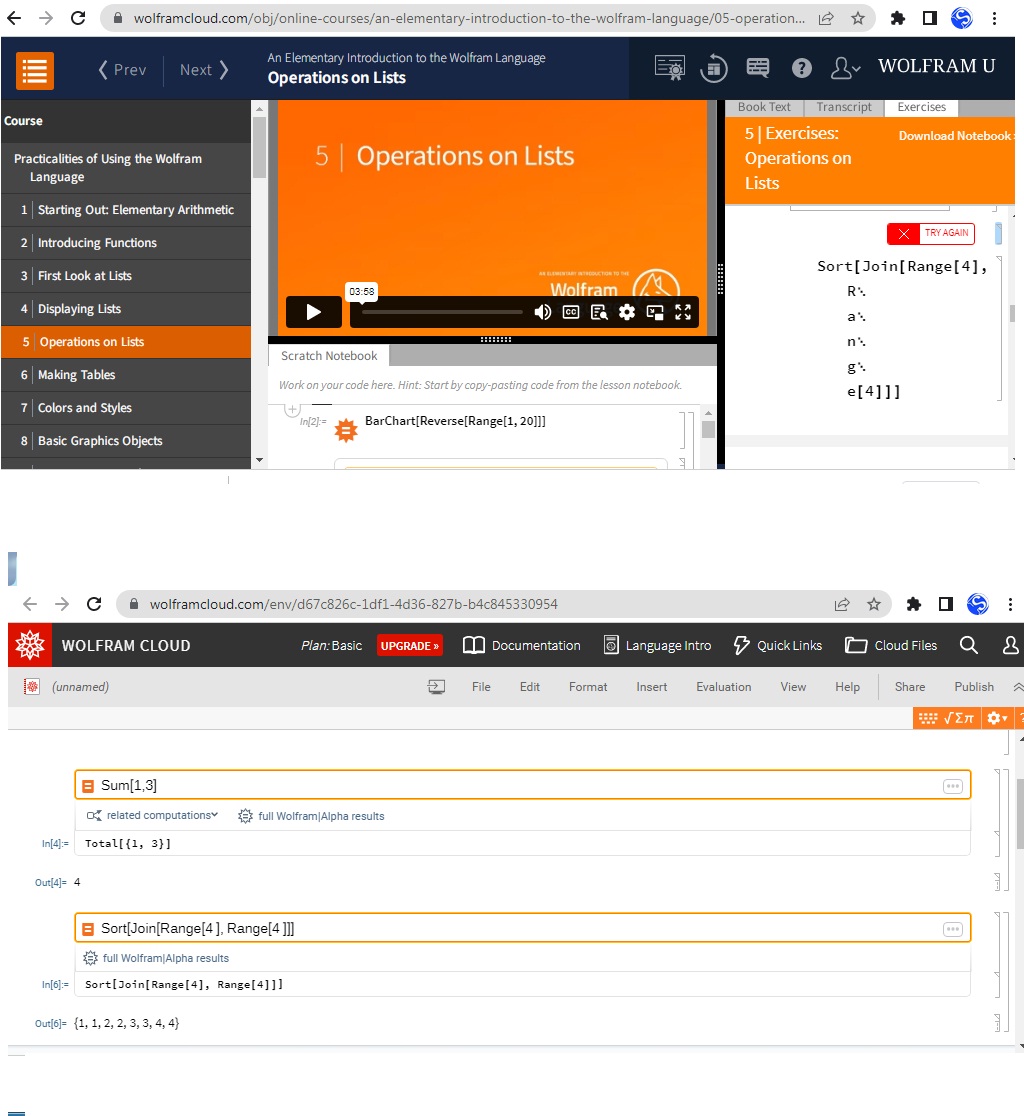Seek on the video progress bar

[442, 312]
